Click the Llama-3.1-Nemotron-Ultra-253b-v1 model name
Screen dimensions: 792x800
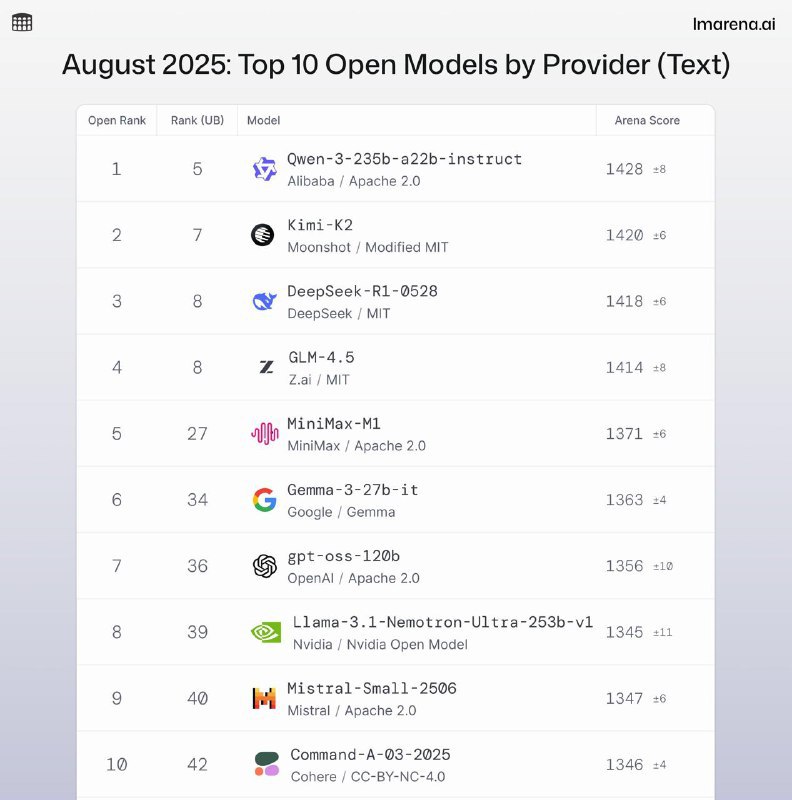(442, 622)
